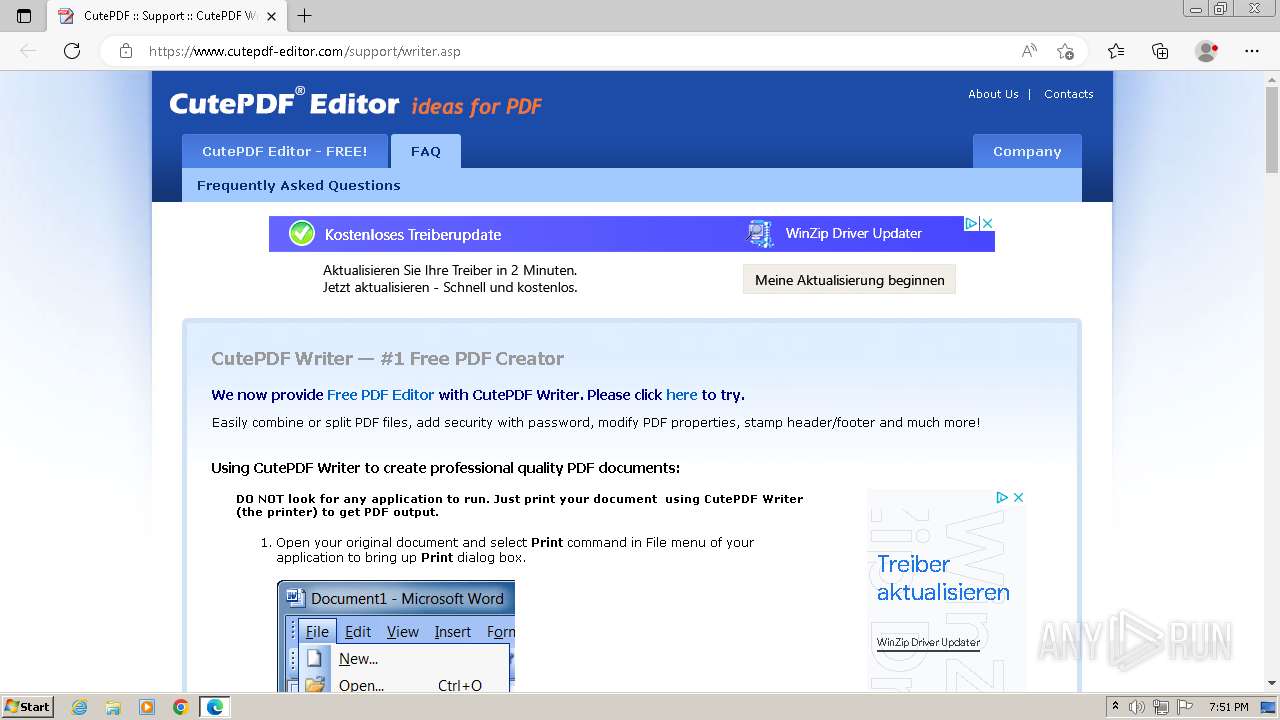Open the network tray icon

pos(1160,707)
